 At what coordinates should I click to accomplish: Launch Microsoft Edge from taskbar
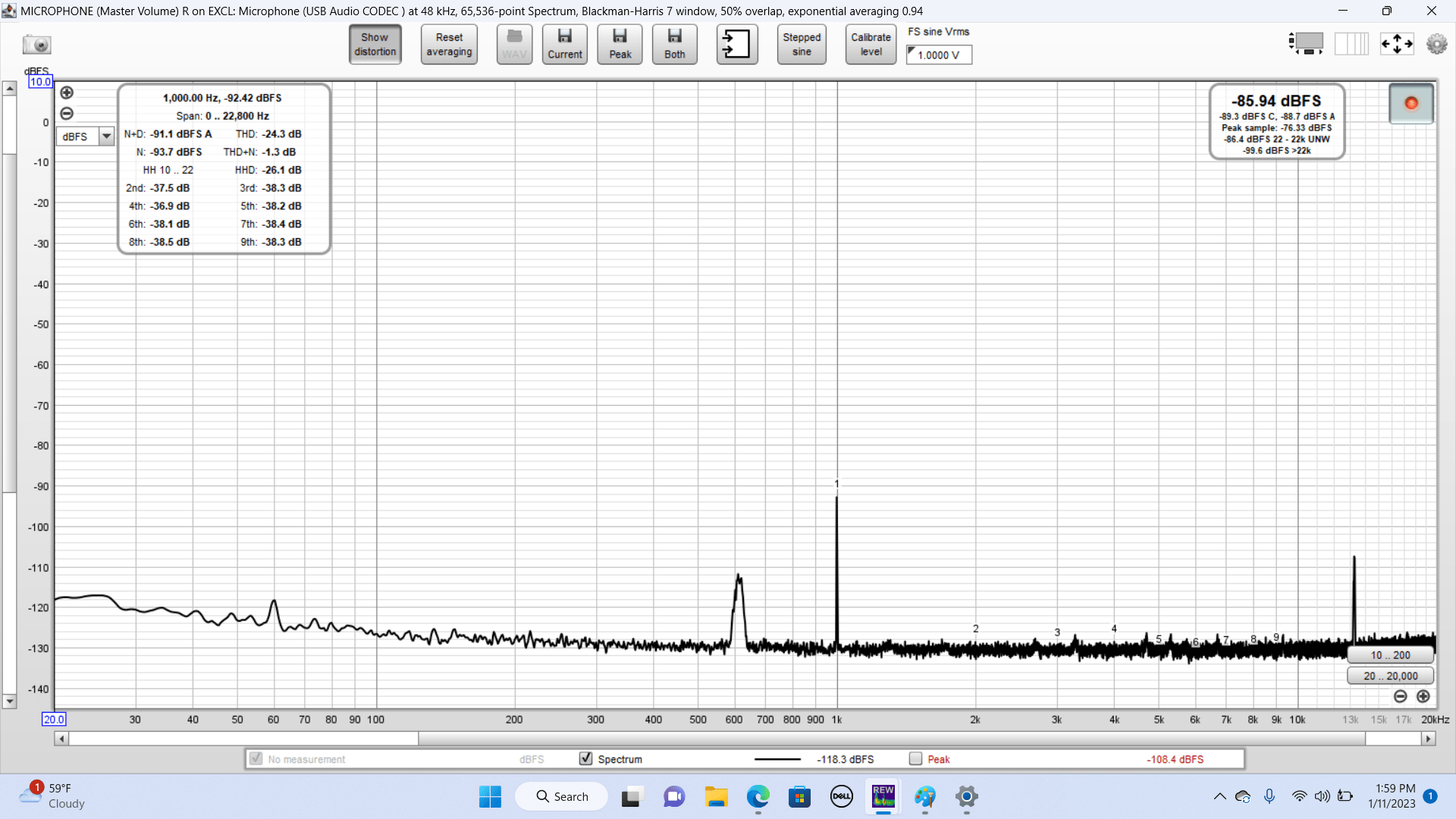[x=758, y=796]
